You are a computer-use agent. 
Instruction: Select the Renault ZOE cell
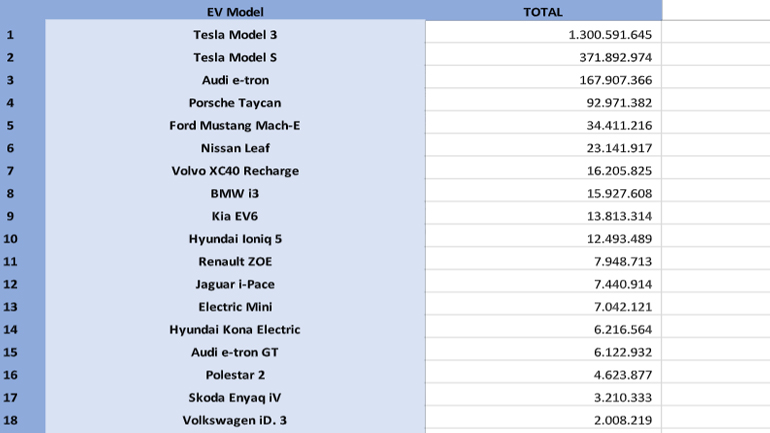(235, 262)
